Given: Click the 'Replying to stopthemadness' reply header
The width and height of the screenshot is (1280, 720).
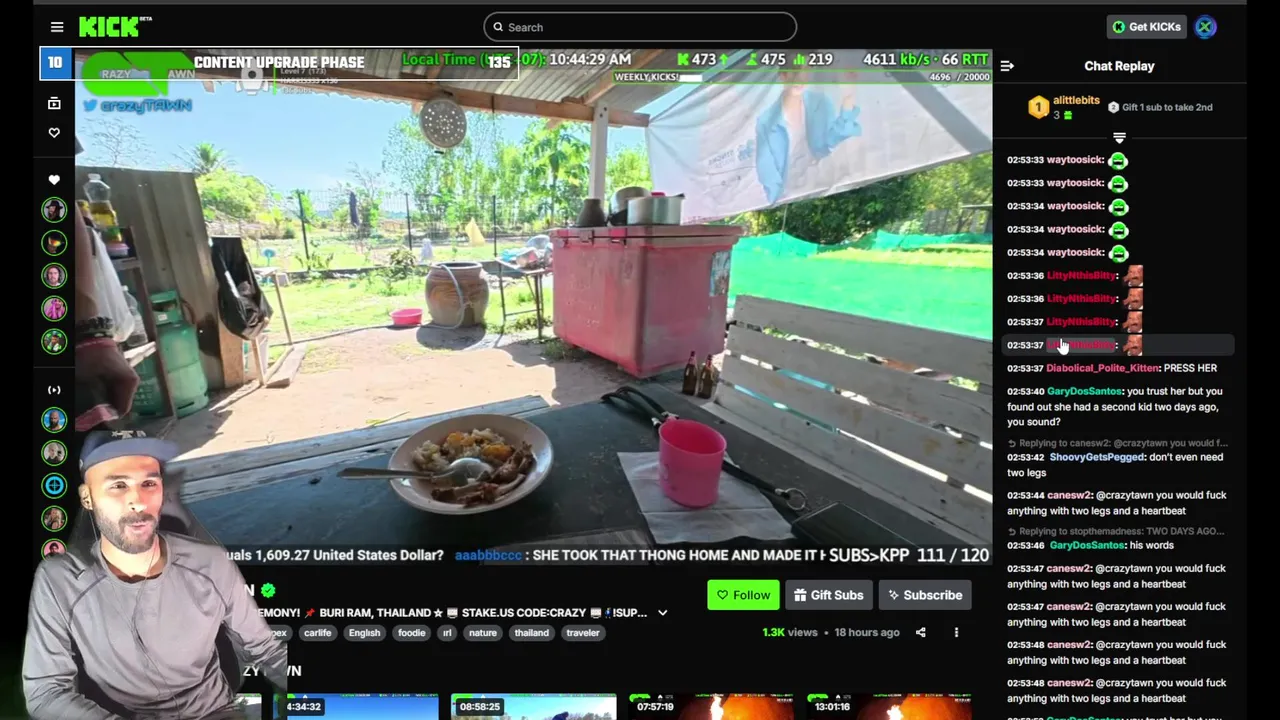Looking at the screenshot, I should 1115,531.
